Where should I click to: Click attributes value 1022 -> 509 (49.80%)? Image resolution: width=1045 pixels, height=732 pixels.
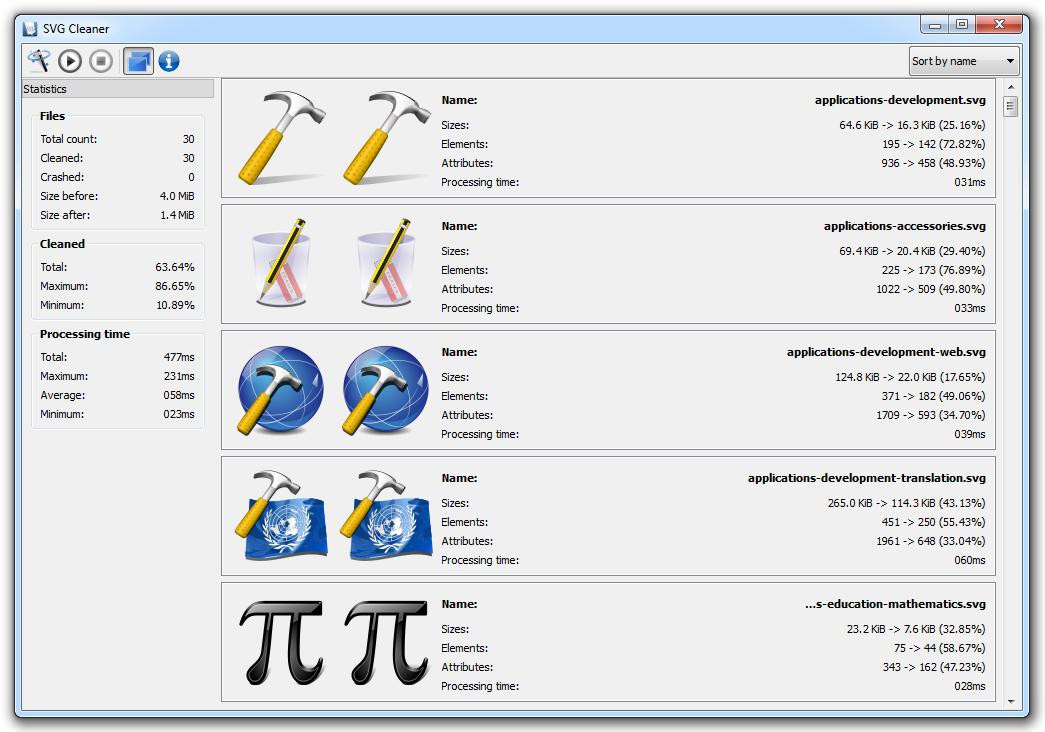930,289
